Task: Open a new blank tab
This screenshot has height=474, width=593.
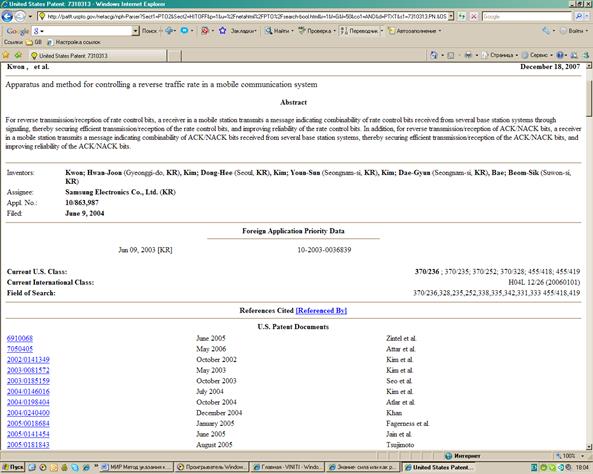Action: tap(174, 56)
